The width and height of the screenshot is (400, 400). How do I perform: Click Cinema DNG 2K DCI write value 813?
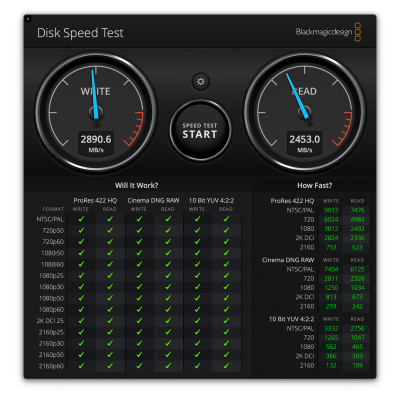pyautogui.click(x=331, y=297)
